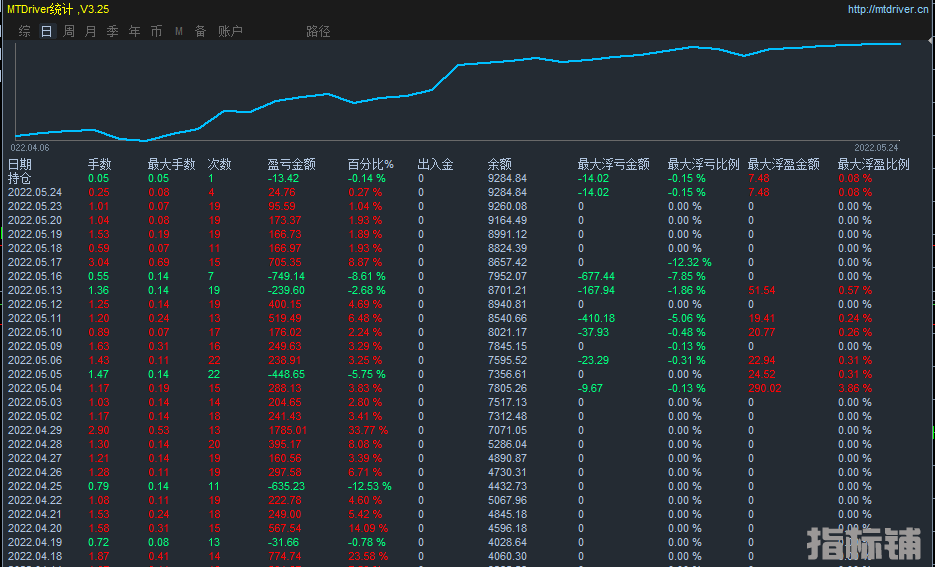This screenshot has width=935, height=568.
Task: Select the 2022.04.19 date row
Action: pyautogui.click(x=35, y=542)
